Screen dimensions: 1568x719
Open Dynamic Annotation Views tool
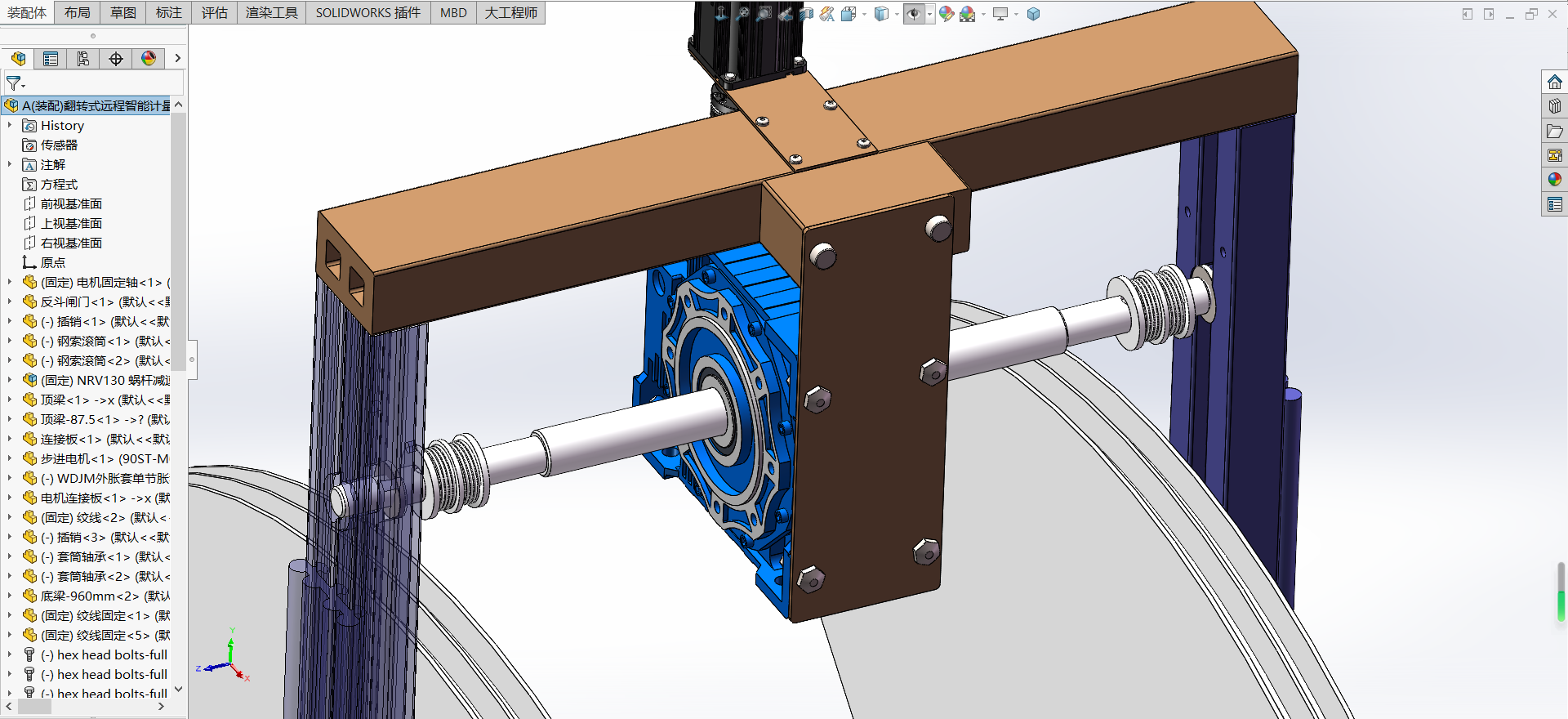point(827,13)
